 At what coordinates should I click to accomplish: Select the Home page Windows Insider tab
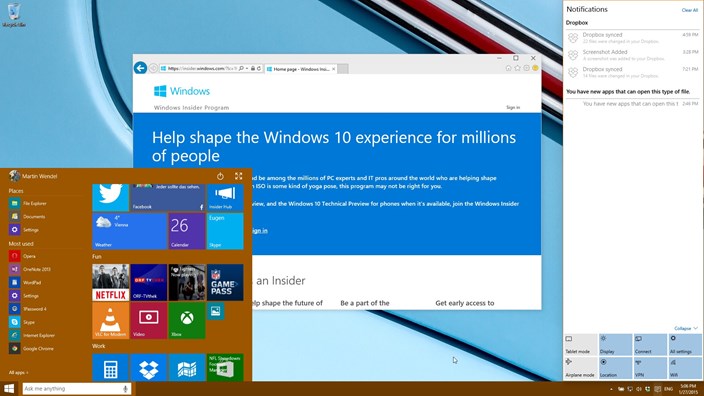click(x=300, y=69)
